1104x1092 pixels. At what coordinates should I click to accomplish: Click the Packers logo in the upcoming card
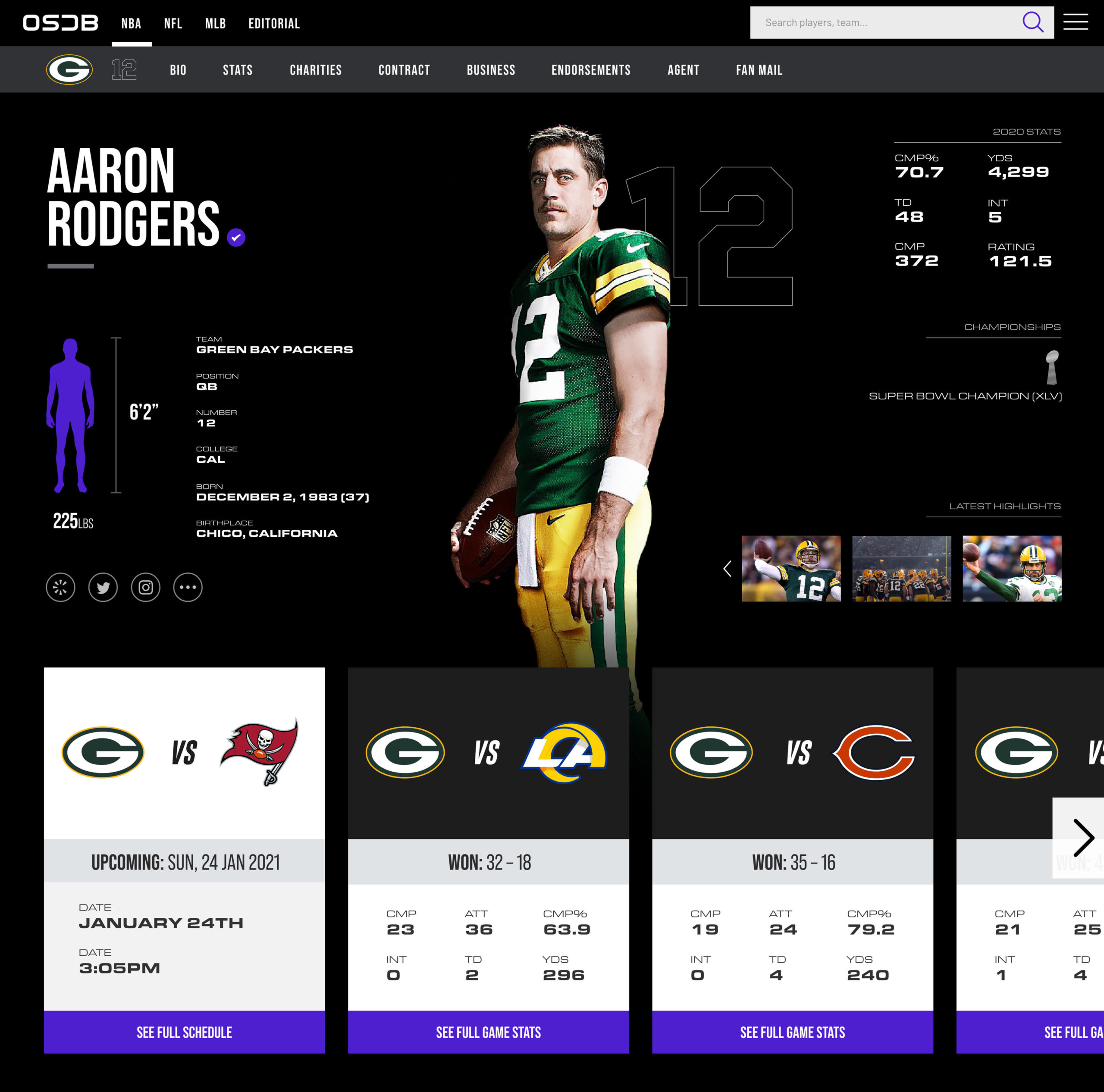point(103,752)
